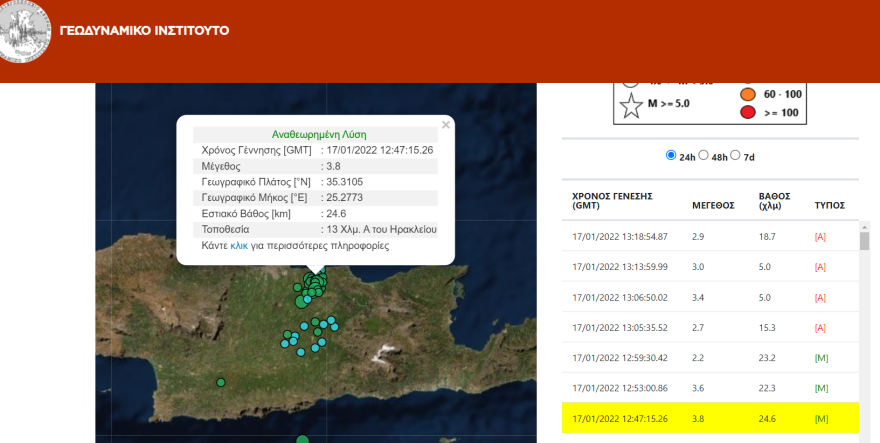This screenshot has height=443, width=880.
Task: Close the earthquake details popup
Action: (446, 124)
